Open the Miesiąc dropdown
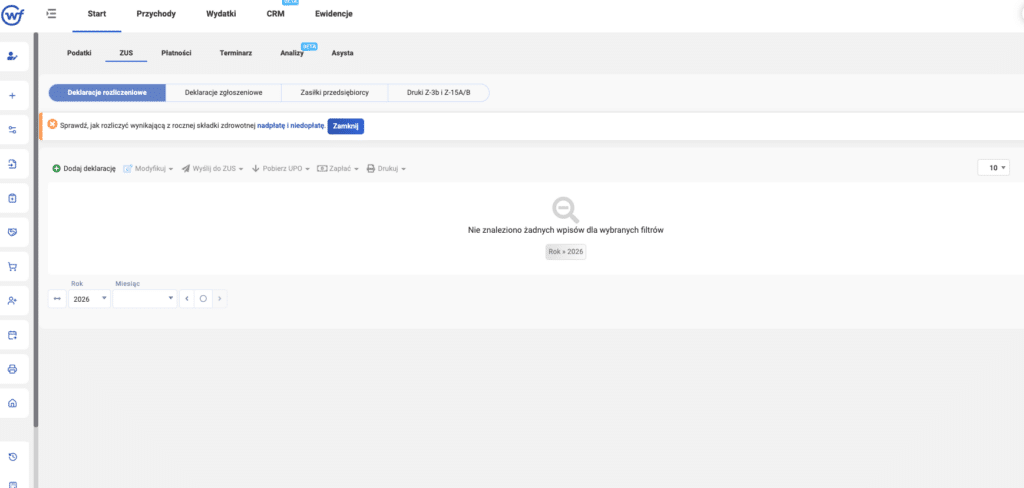 145,299
